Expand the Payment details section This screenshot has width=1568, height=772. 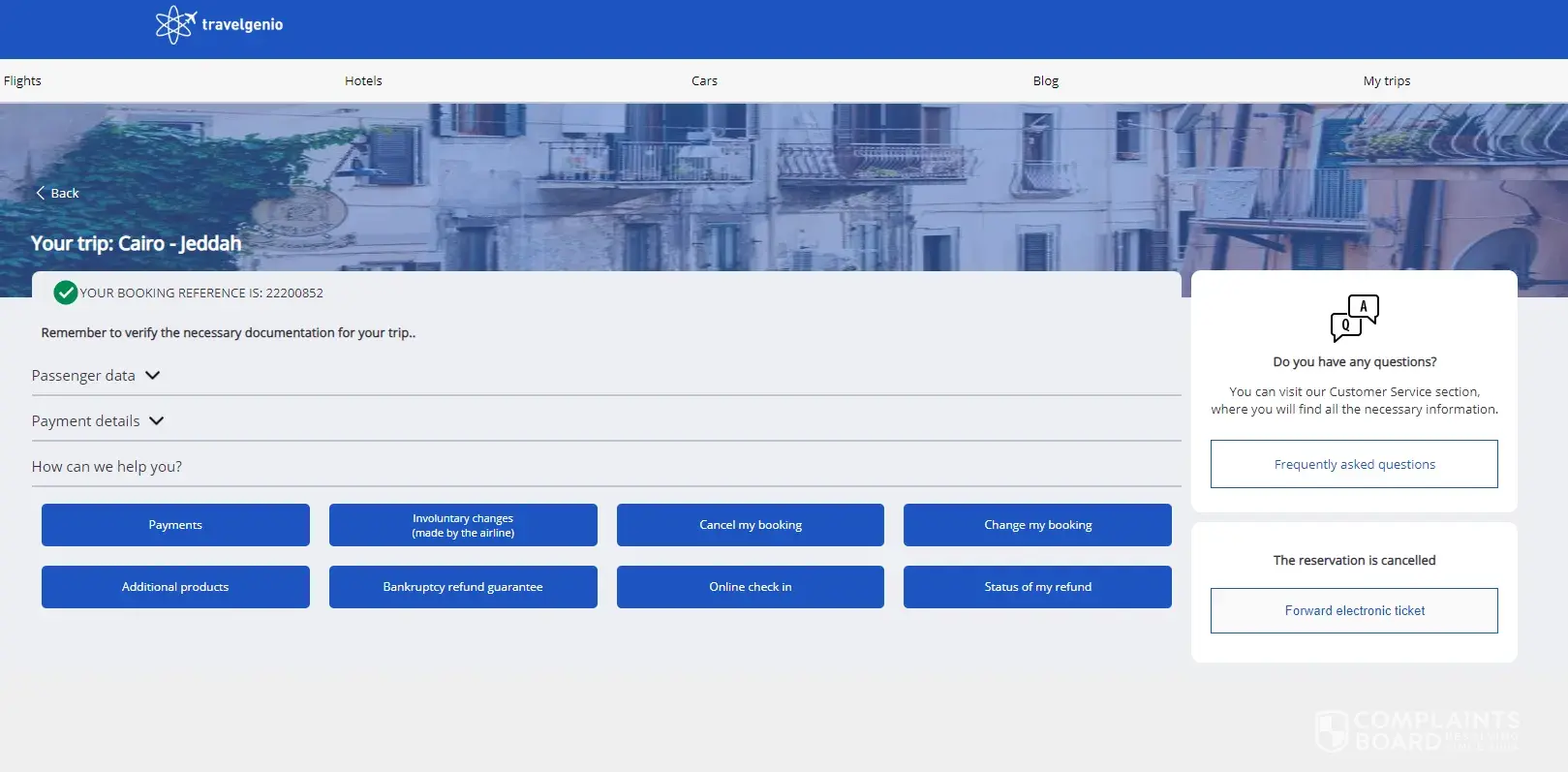point(98,421)
